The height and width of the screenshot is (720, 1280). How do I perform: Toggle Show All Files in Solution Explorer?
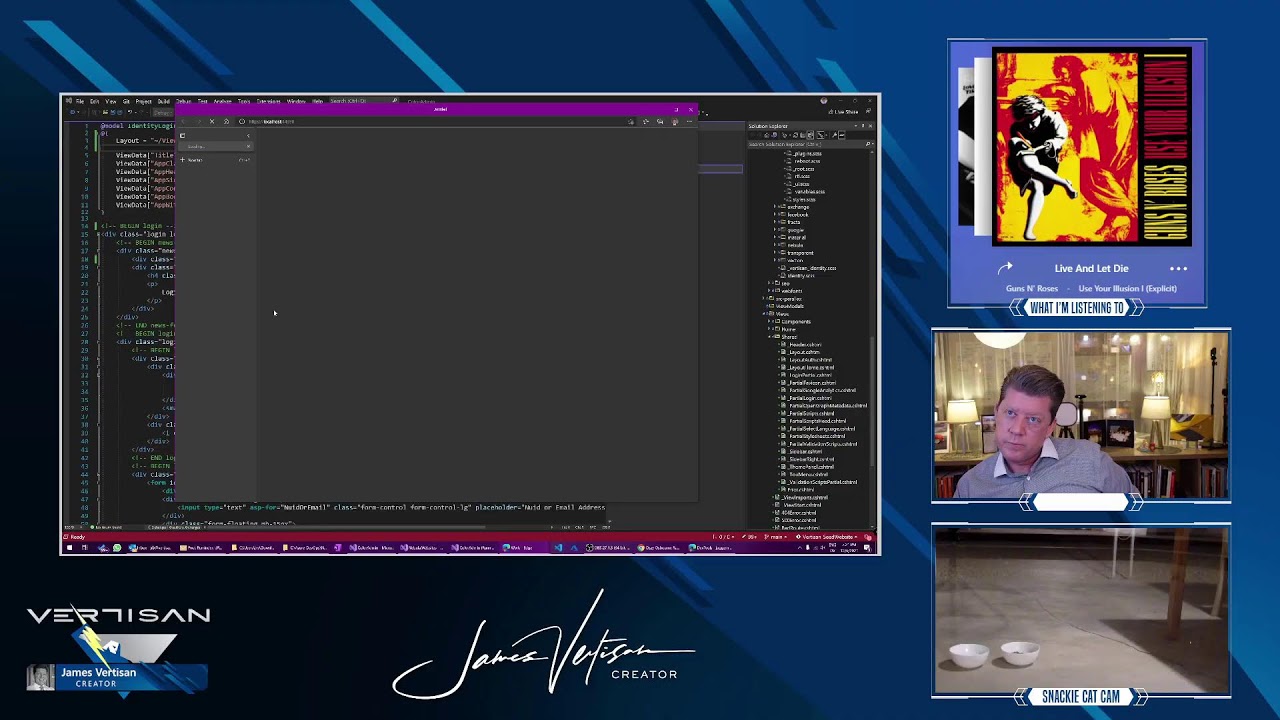810,135
